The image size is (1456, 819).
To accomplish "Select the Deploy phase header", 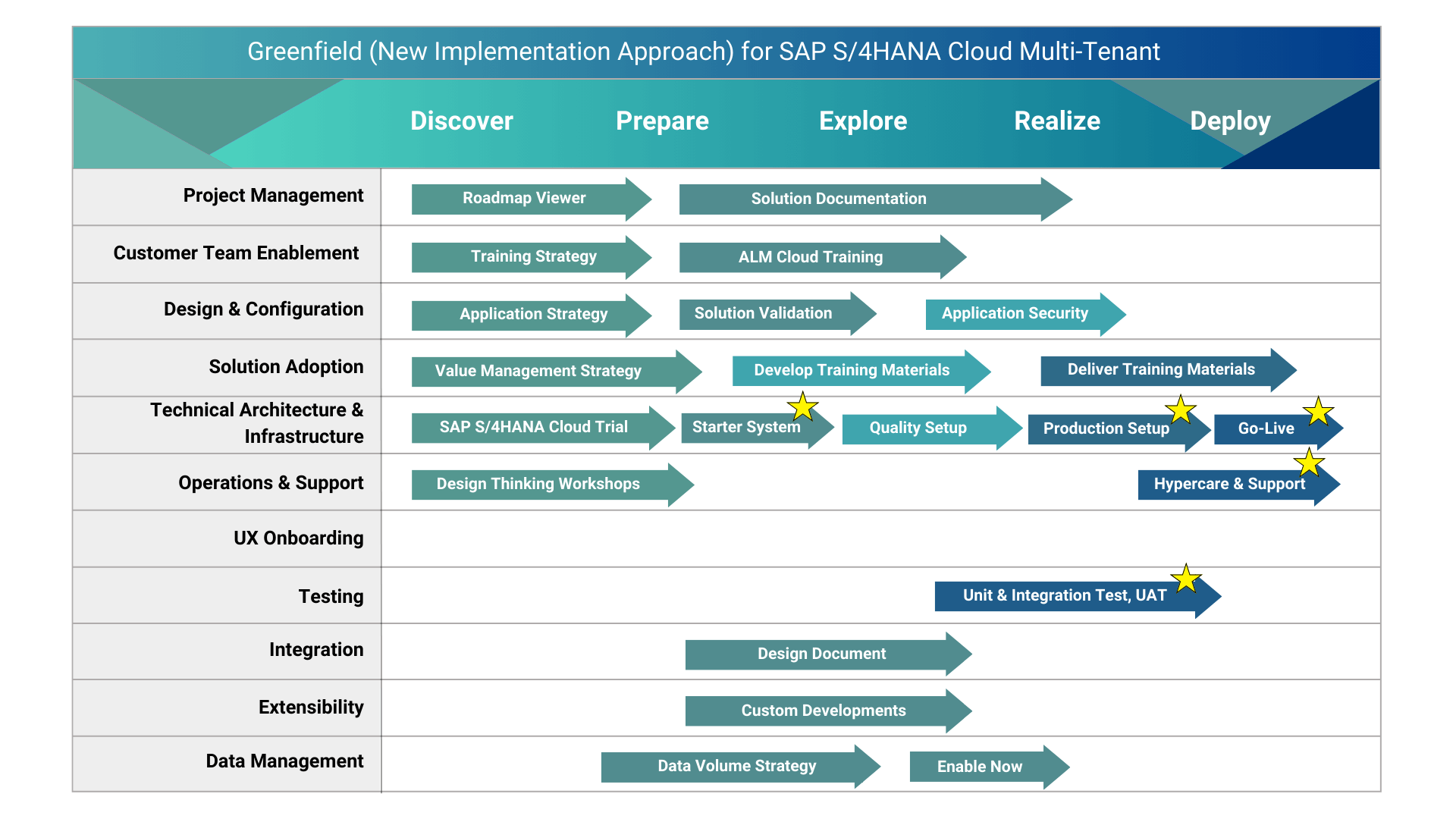I will point(1230,121).
